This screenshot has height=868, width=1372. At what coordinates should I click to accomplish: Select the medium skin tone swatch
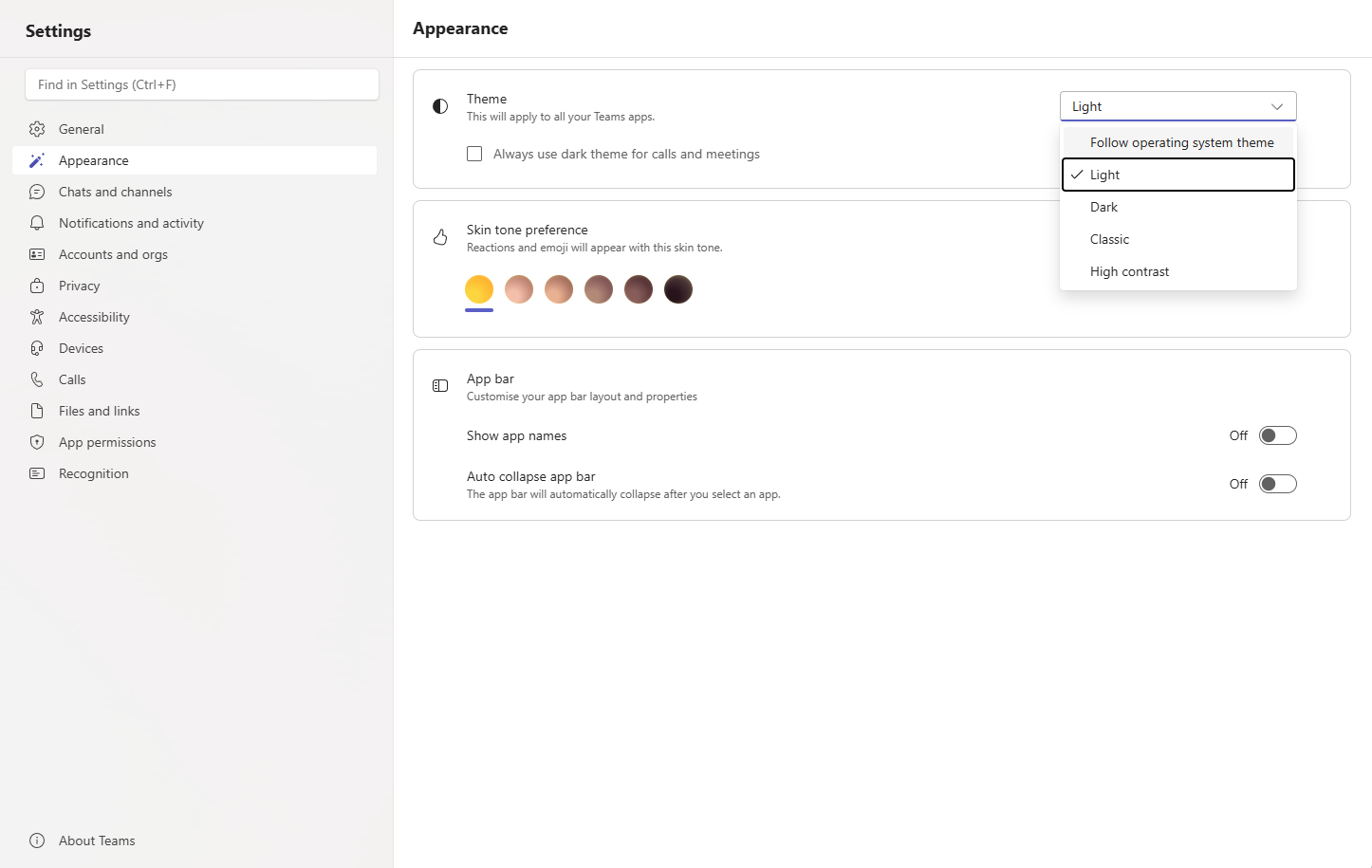[599, 289]
